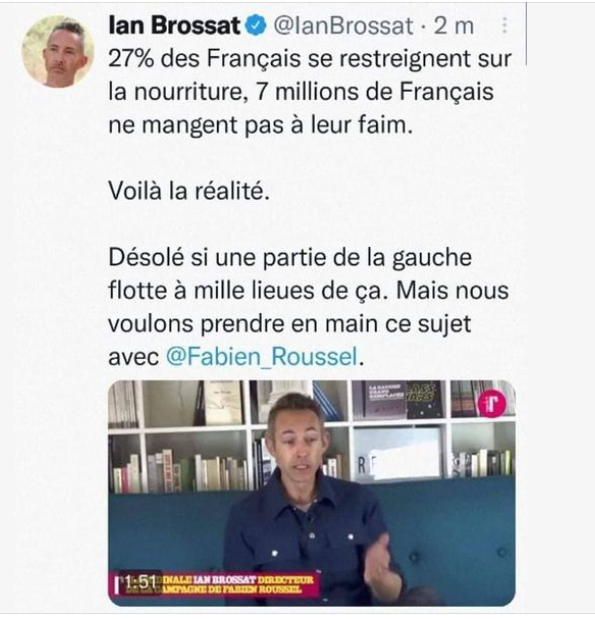Open the Ian Brossat display name

click(175, 26)
